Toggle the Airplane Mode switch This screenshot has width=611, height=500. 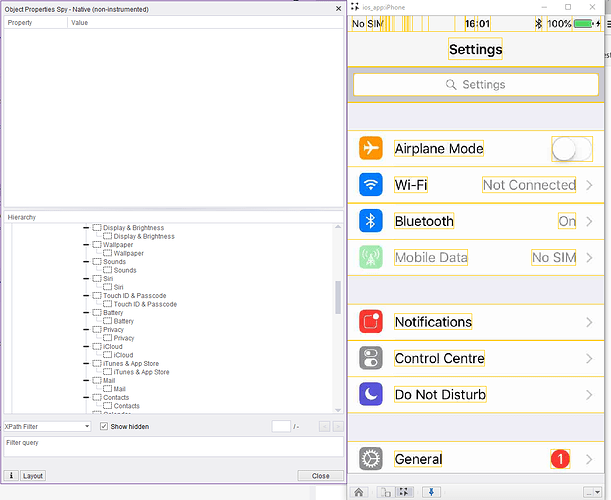[x=571, y=149]
